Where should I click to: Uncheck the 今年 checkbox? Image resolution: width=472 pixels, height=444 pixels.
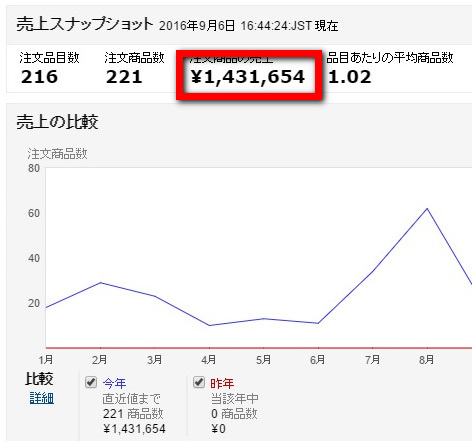click(91, 382)
